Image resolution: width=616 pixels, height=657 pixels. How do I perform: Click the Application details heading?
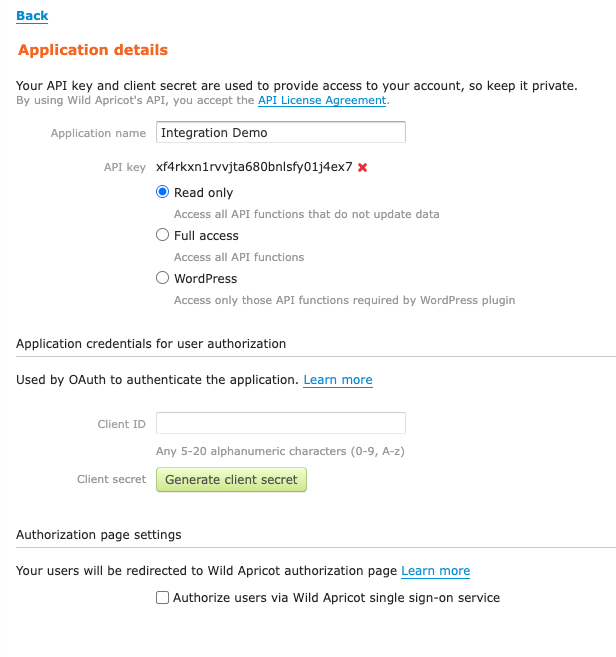tap(93, 50)
